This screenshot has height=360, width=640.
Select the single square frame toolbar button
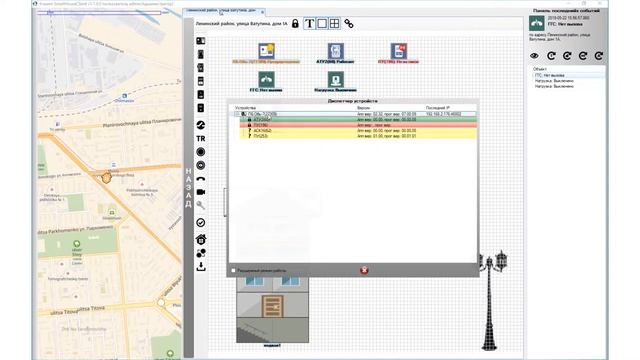322,24
